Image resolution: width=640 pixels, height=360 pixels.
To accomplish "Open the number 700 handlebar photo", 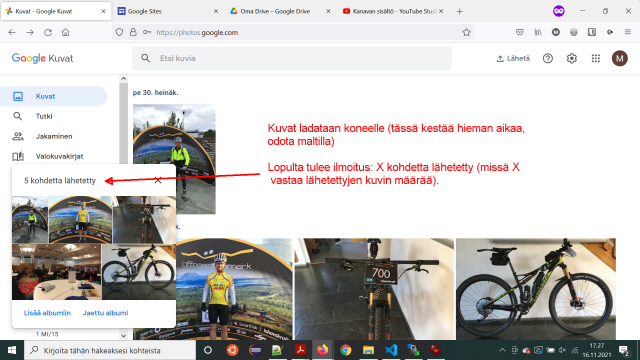I will 374,289.
